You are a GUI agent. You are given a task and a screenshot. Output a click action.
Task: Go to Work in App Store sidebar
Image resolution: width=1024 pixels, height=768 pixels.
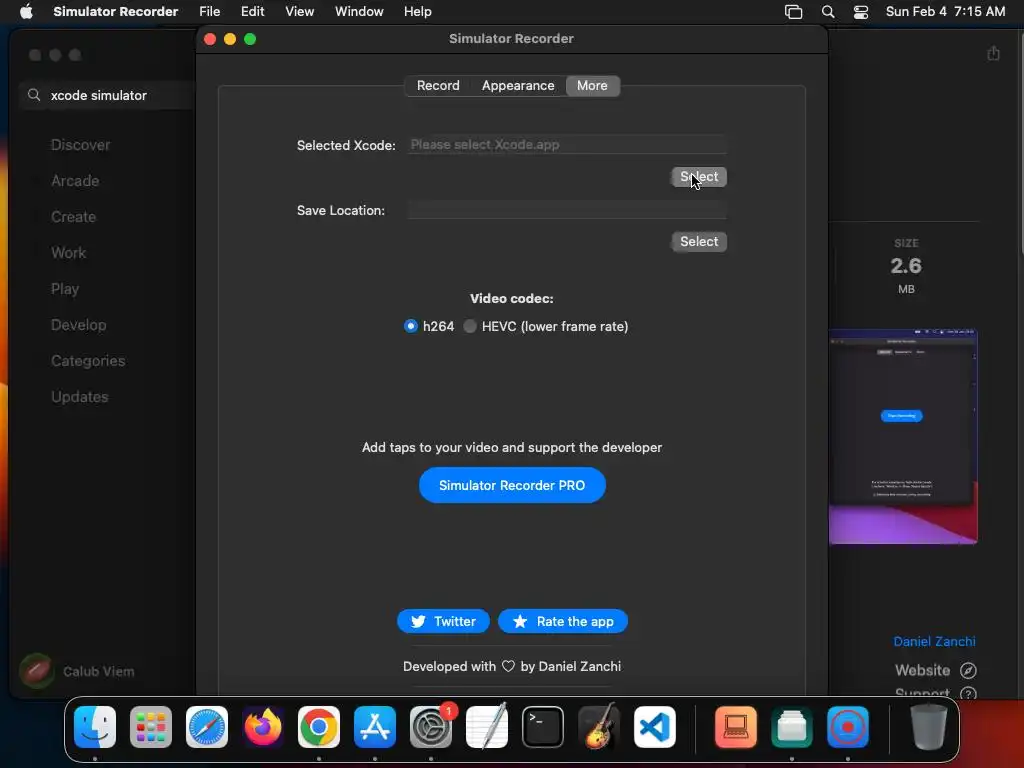click(69, 253)
